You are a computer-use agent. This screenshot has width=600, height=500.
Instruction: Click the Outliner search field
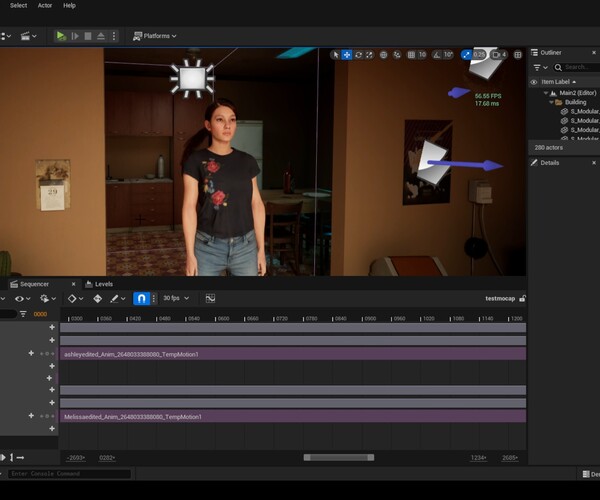(x=578, y=67)
